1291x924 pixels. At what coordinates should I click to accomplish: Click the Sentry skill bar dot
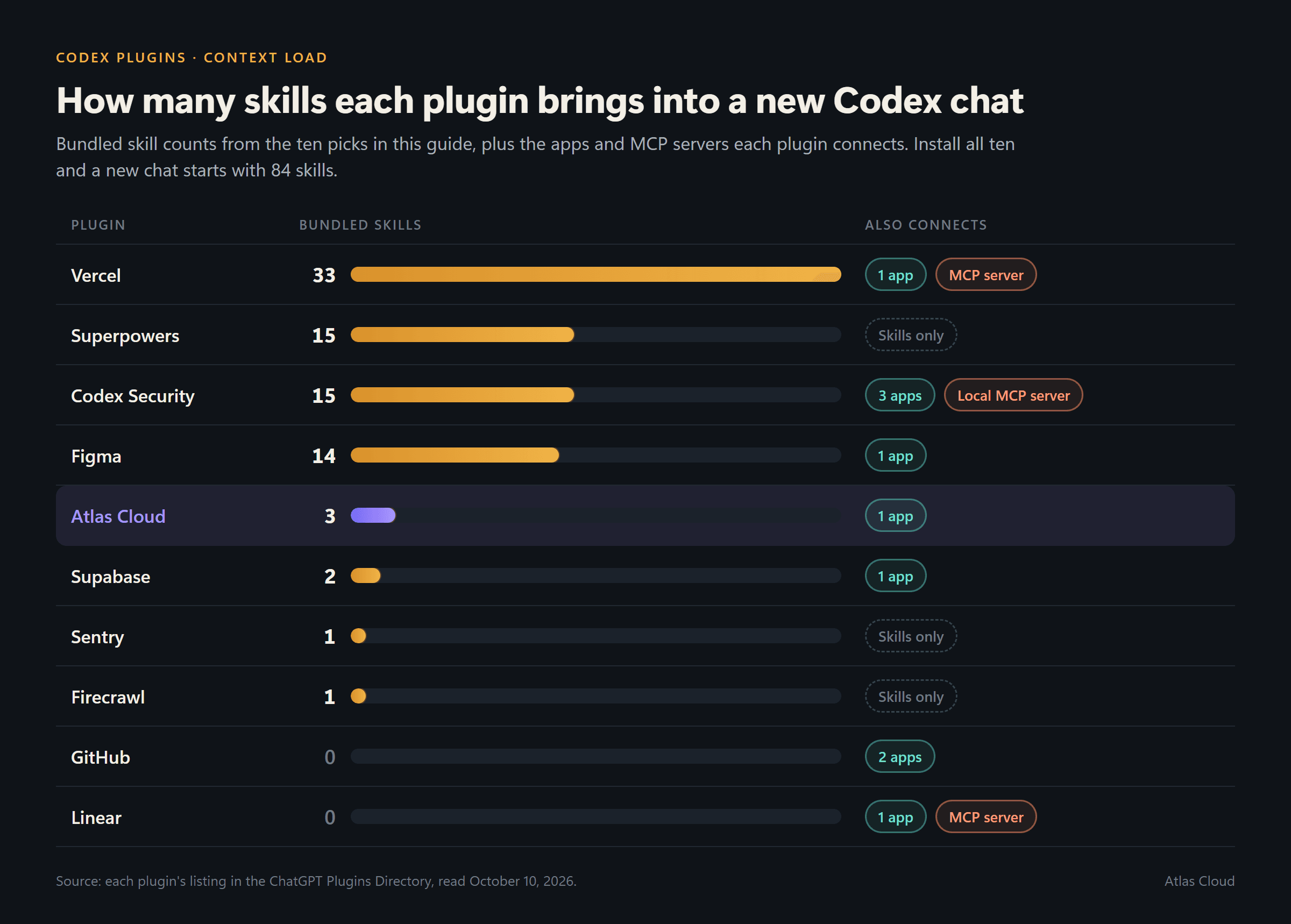click(x=358, y=636)
